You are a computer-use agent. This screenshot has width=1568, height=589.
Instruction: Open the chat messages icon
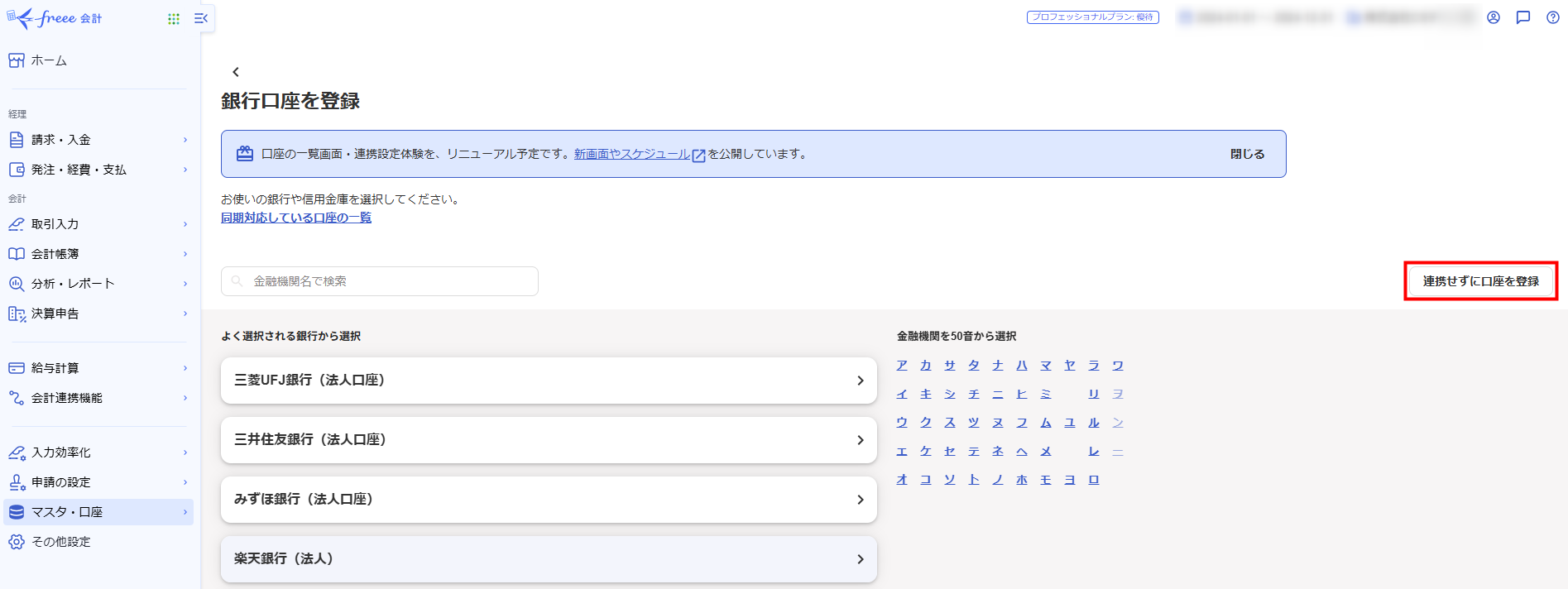click(x=1523, y=17)
